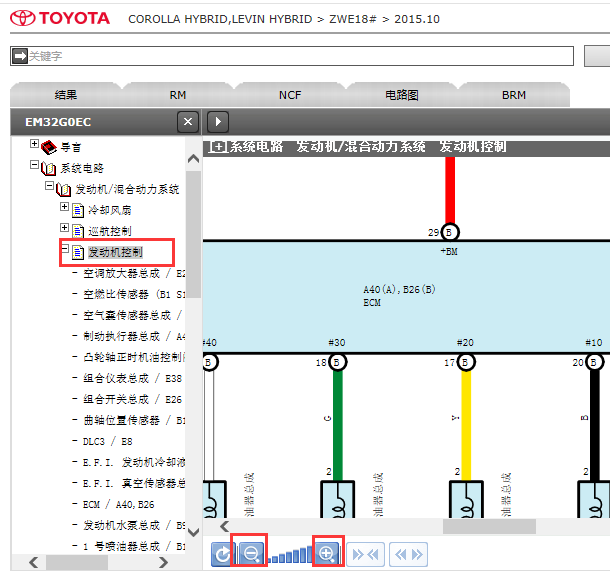
Task: Click the red wire at pin 29 +BM
Action: [450, 190]
